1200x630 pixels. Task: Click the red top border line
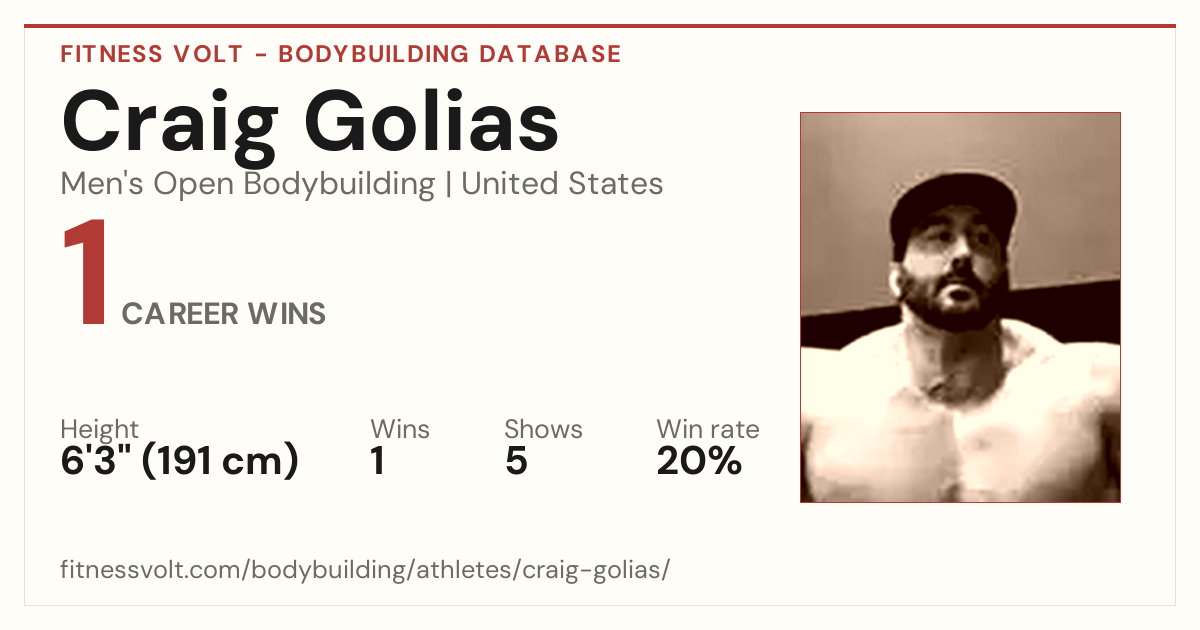click(600, 26)
